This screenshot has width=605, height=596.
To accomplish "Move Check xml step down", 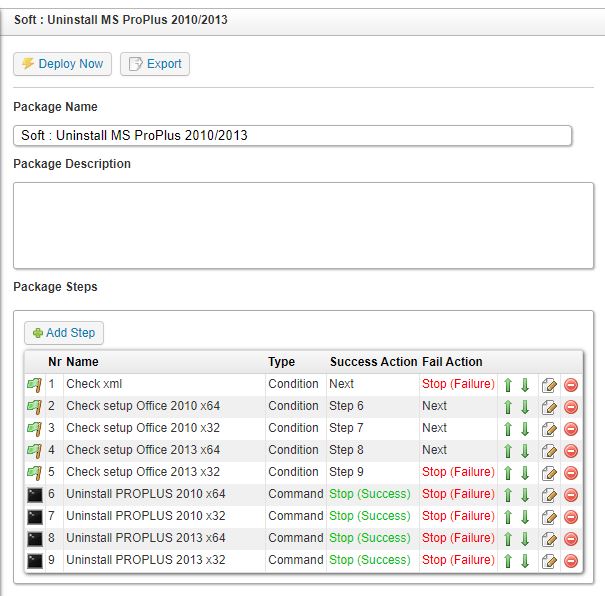I will (x=525, y=385).
